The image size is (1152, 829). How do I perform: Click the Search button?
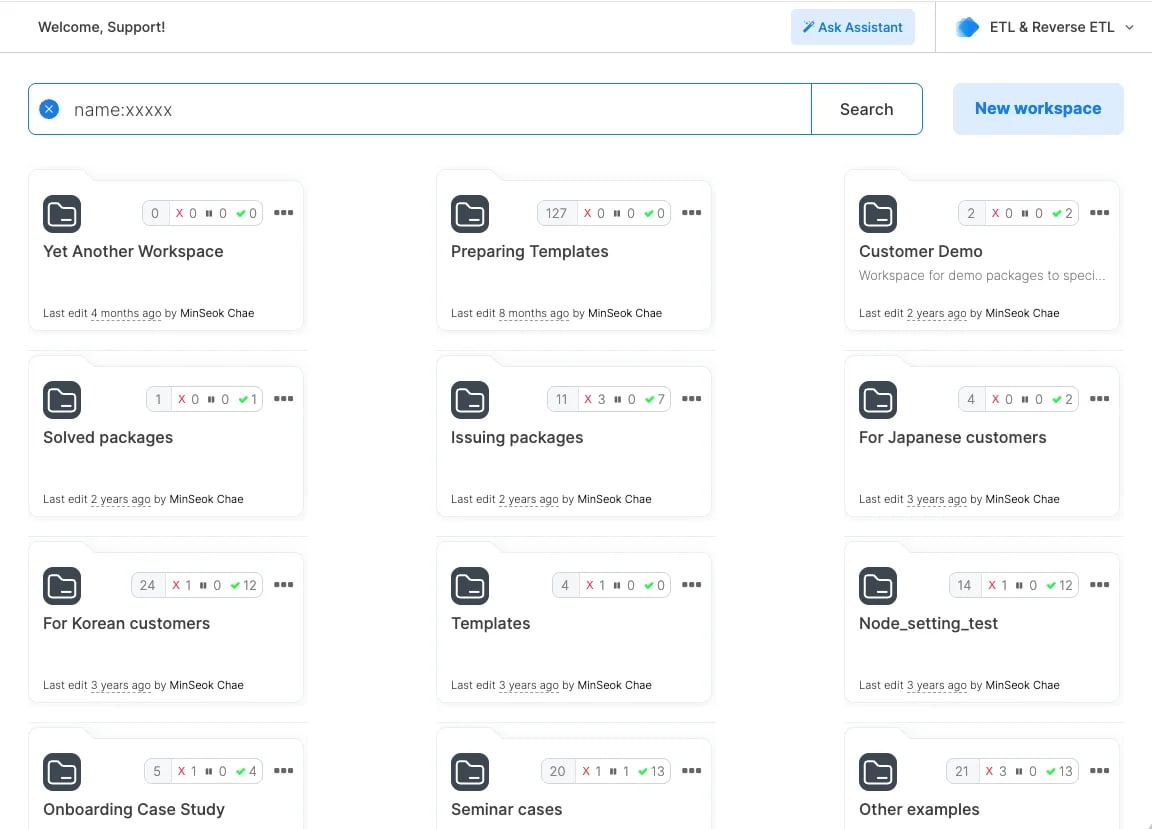pyautogui.click(x=866, y=110)
